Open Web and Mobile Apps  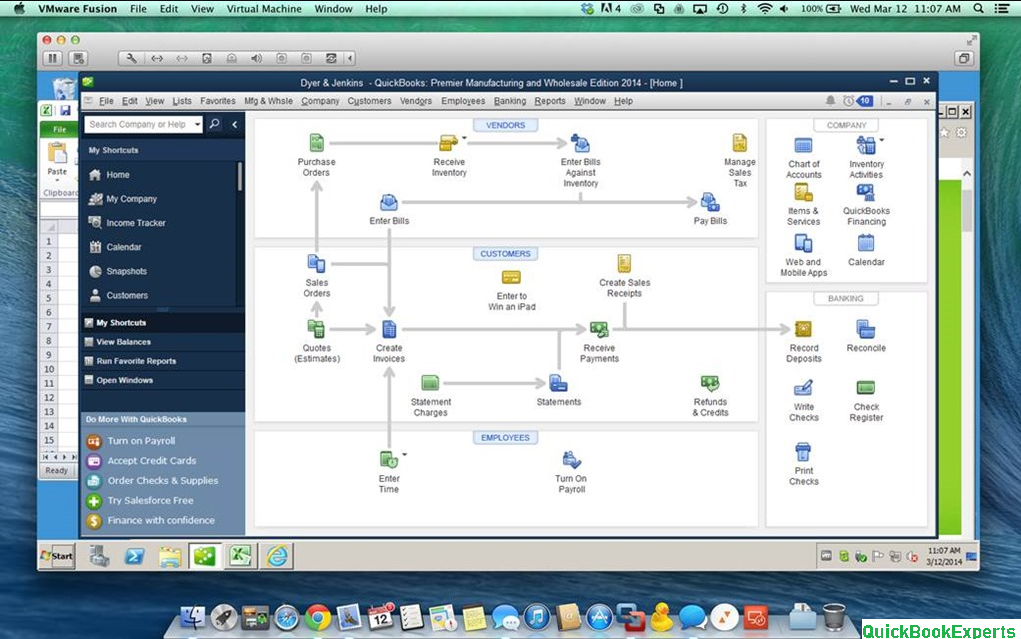(x=804, y=243)
